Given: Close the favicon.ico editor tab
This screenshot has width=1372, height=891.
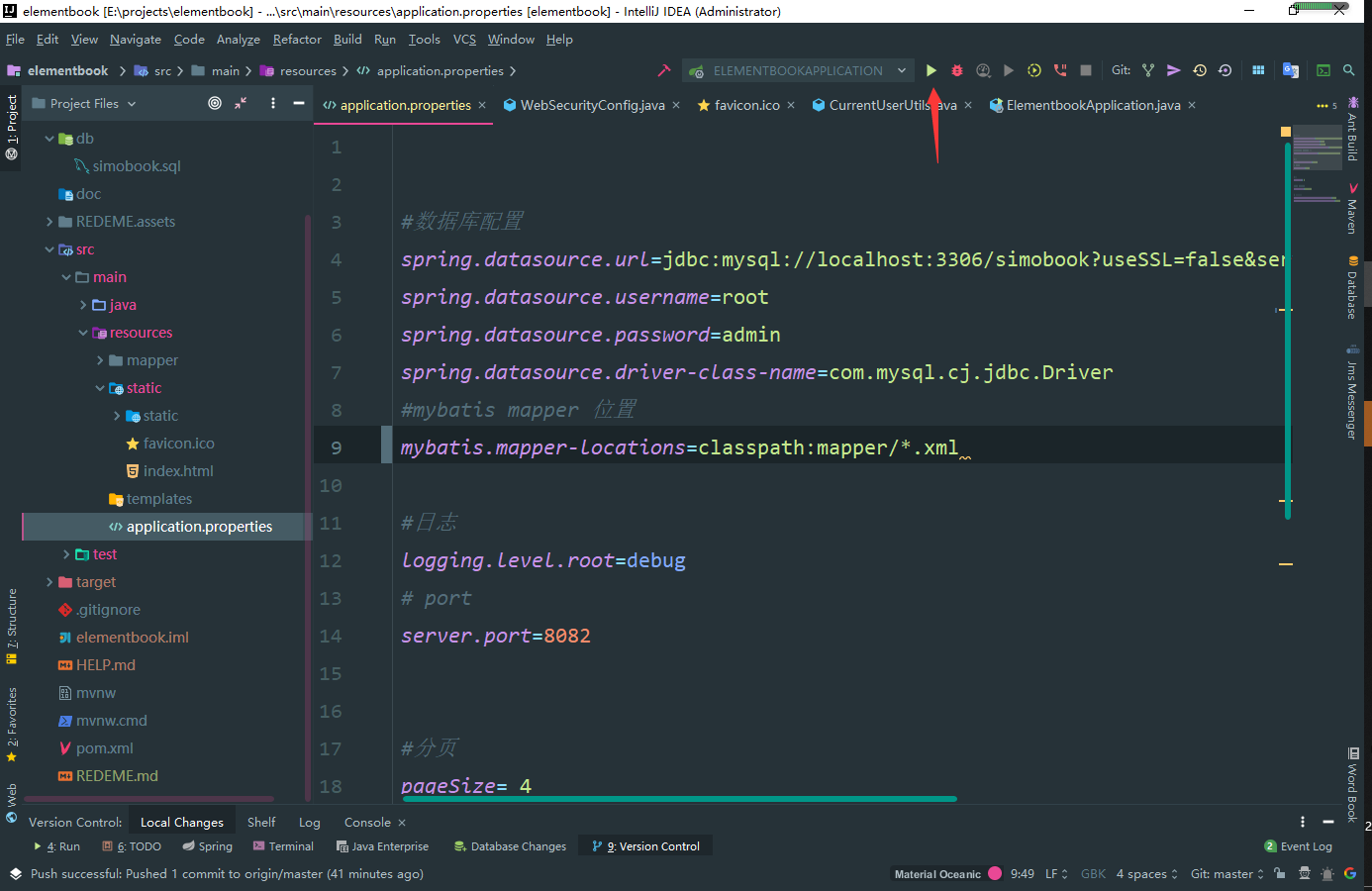Looking at the screenshot, I should tap(791, 105).
